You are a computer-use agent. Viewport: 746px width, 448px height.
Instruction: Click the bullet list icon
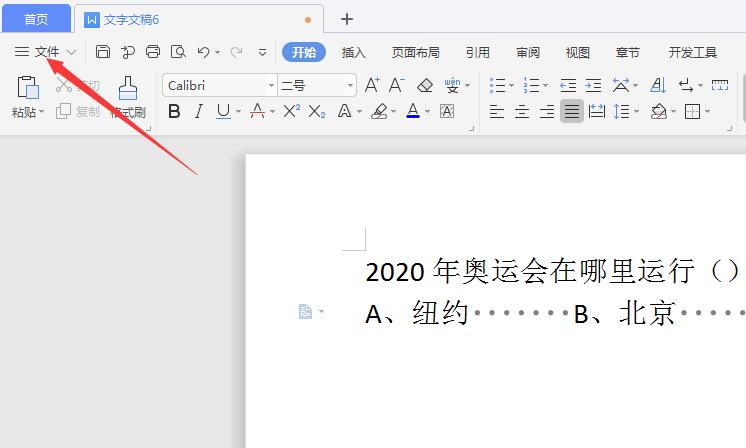(x=497, y=86)
